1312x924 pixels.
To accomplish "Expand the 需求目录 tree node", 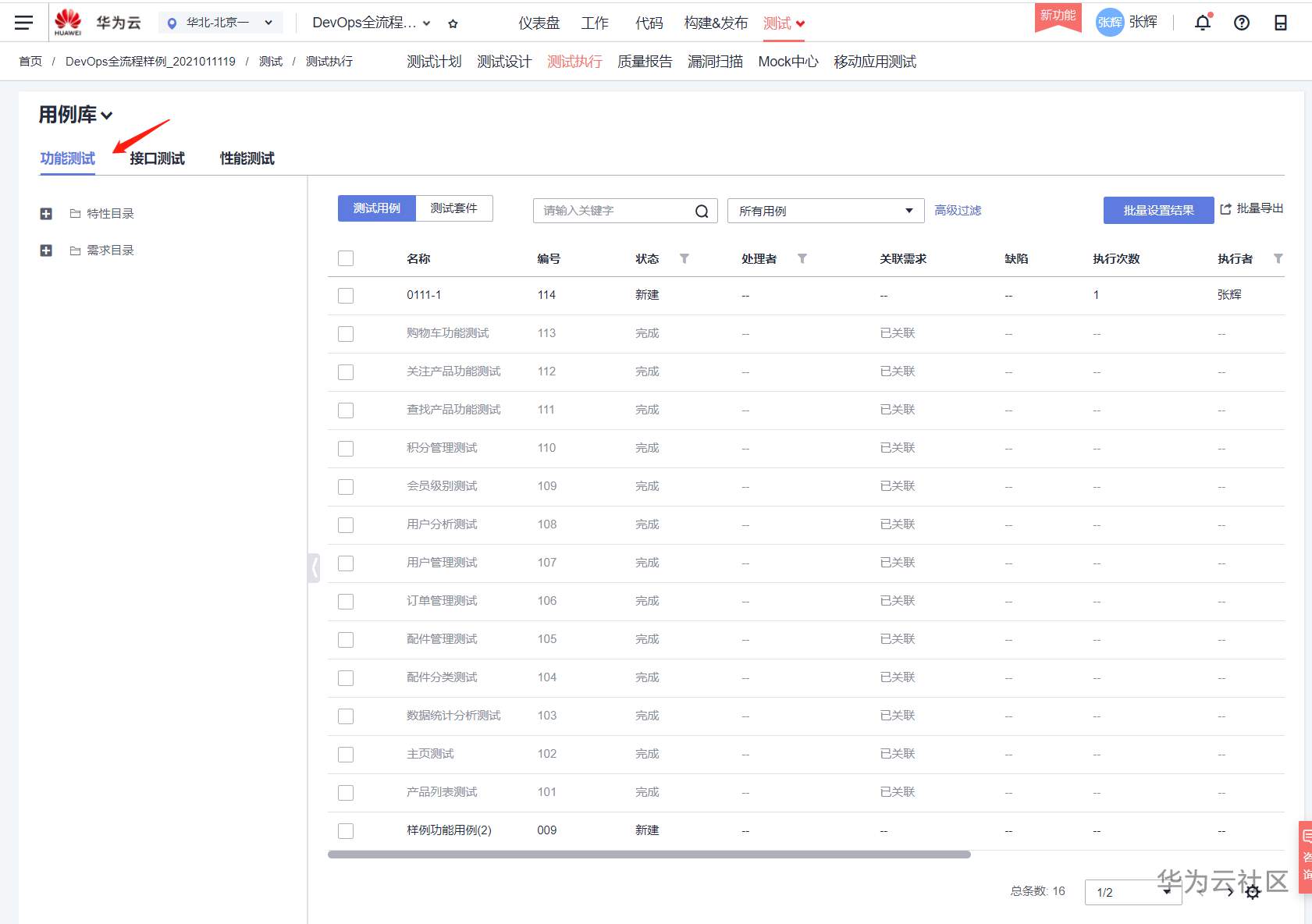I will 46,251.
